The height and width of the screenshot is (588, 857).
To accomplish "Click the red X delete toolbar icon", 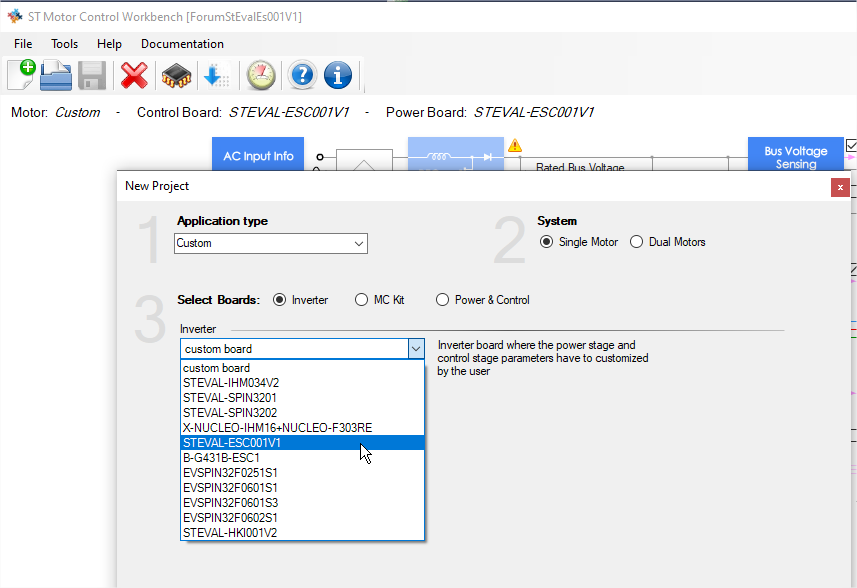I will 134,75.
